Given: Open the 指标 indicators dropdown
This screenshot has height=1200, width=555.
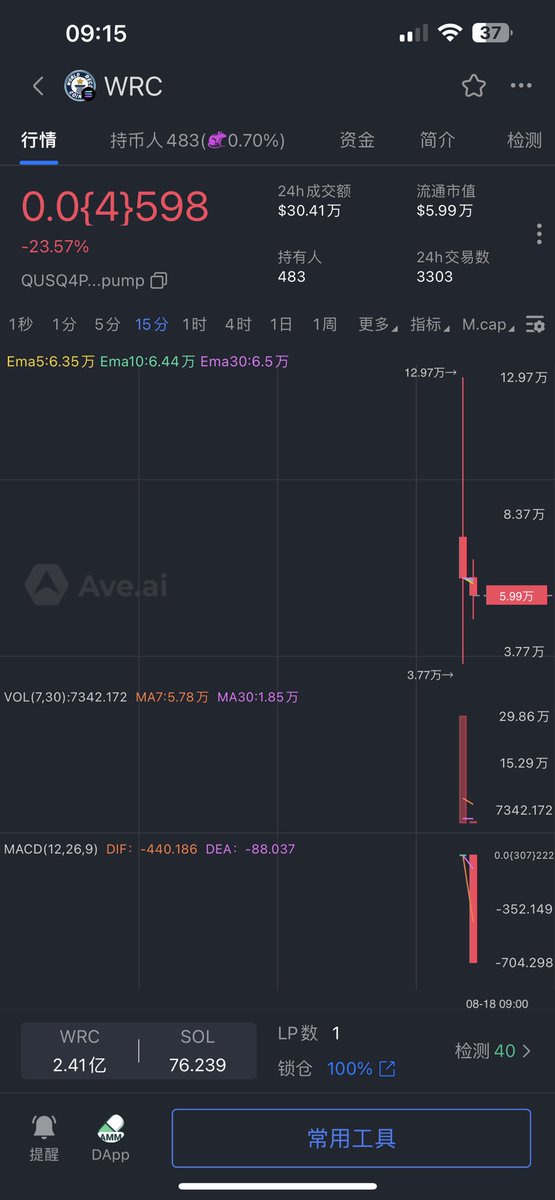Looking at the screenshot, I should (x=430, y=324).
